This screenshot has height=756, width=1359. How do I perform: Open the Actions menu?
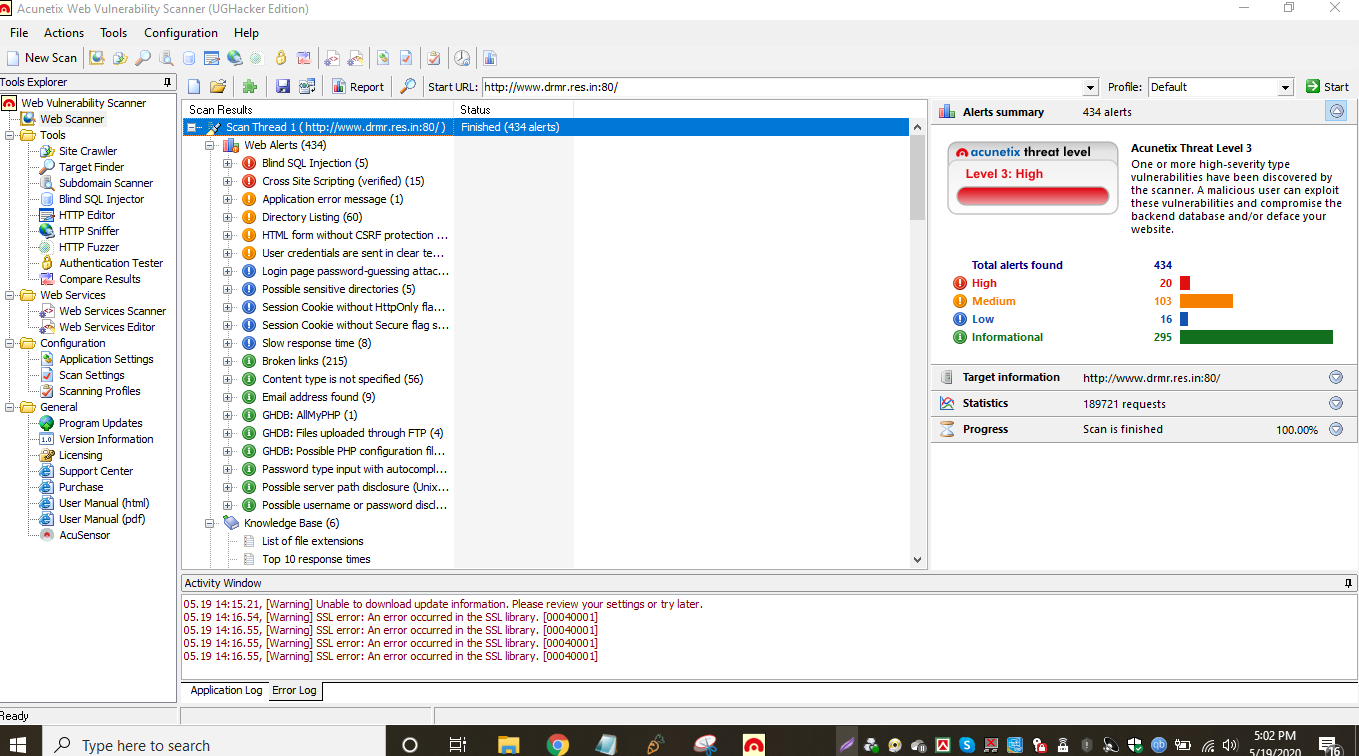click(64, 33)
